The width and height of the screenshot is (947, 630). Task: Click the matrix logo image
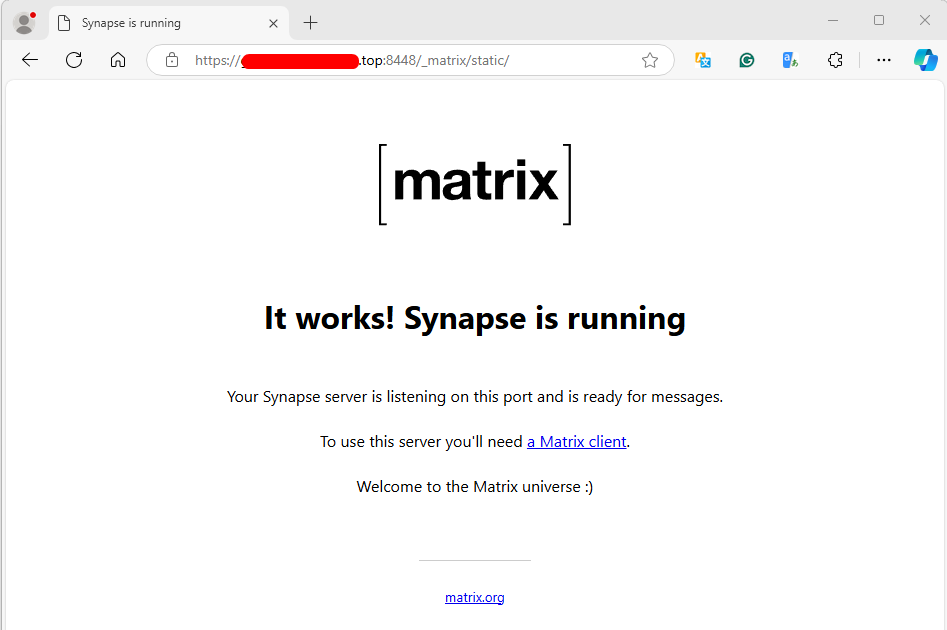[x=475, y=184]
